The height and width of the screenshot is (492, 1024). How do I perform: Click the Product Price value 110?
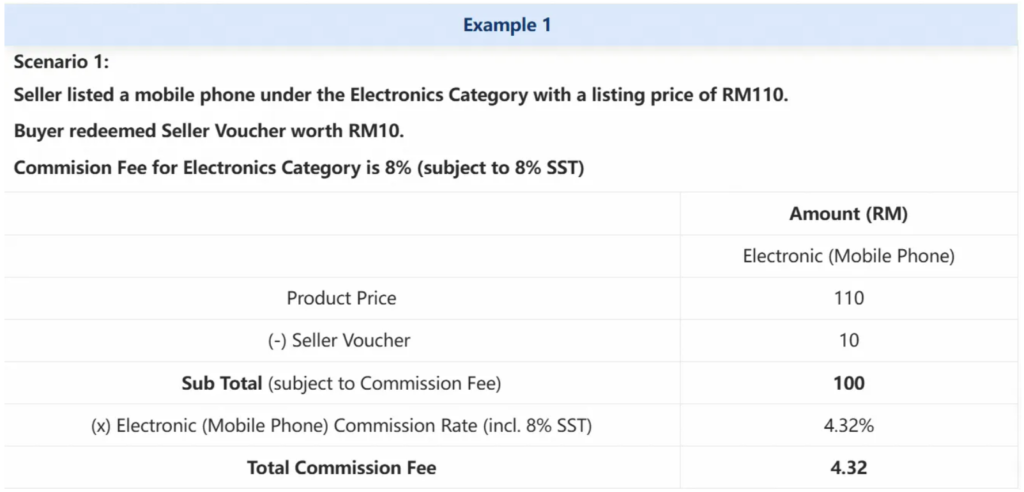(848, 299)
